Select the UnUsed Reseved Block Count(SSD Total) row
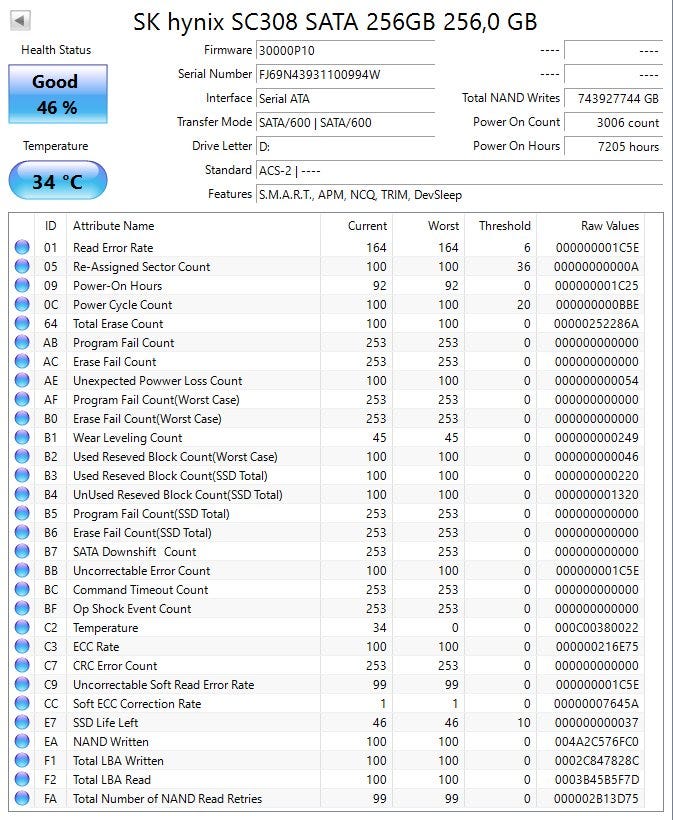 pos(327,494)
